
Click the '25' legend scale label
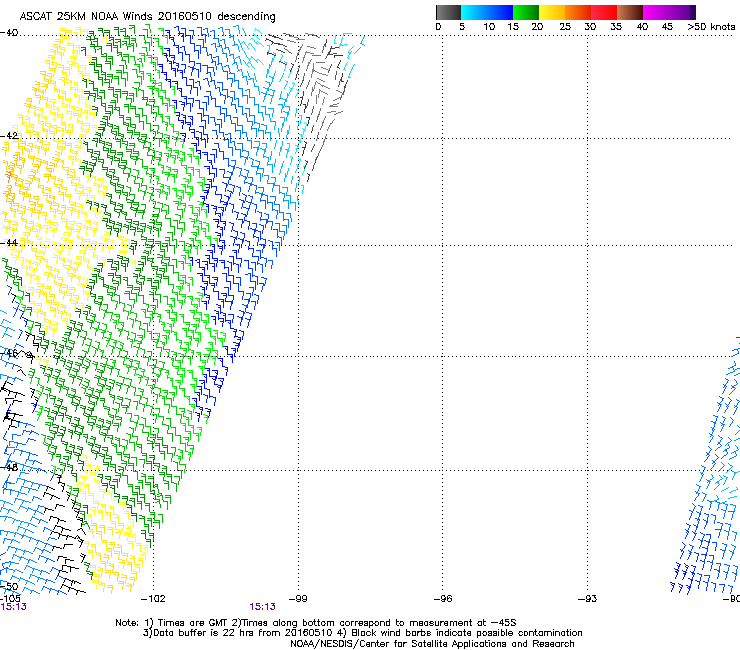[x=565, y=26]
